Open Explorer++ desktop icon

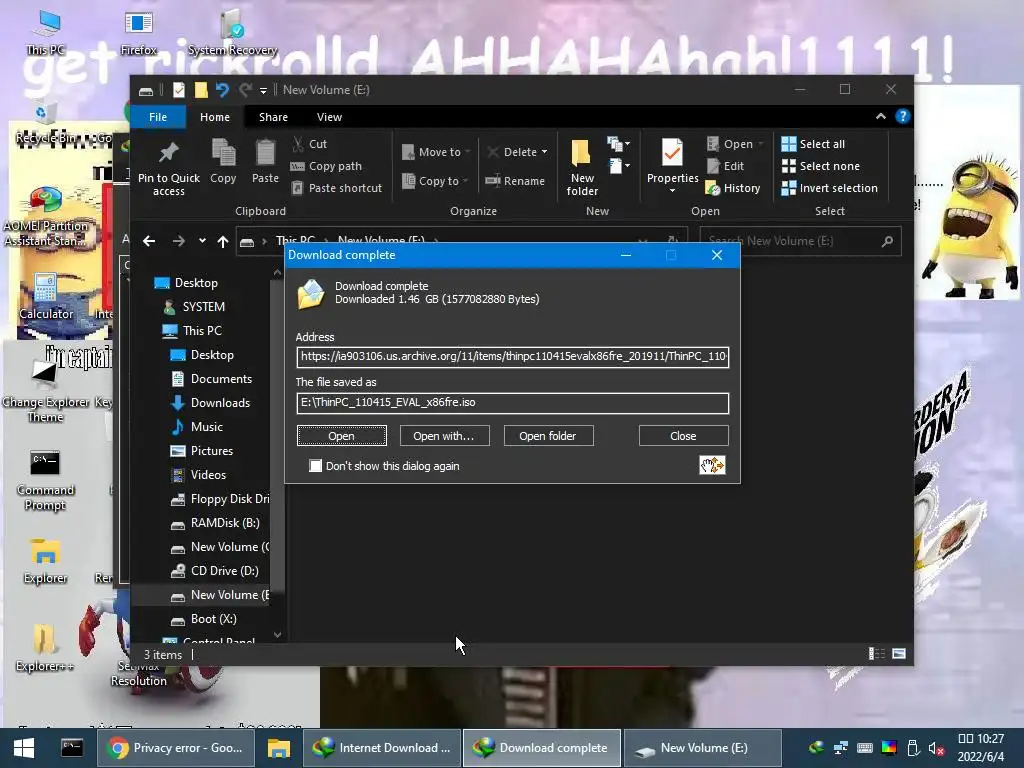[45, 647]
